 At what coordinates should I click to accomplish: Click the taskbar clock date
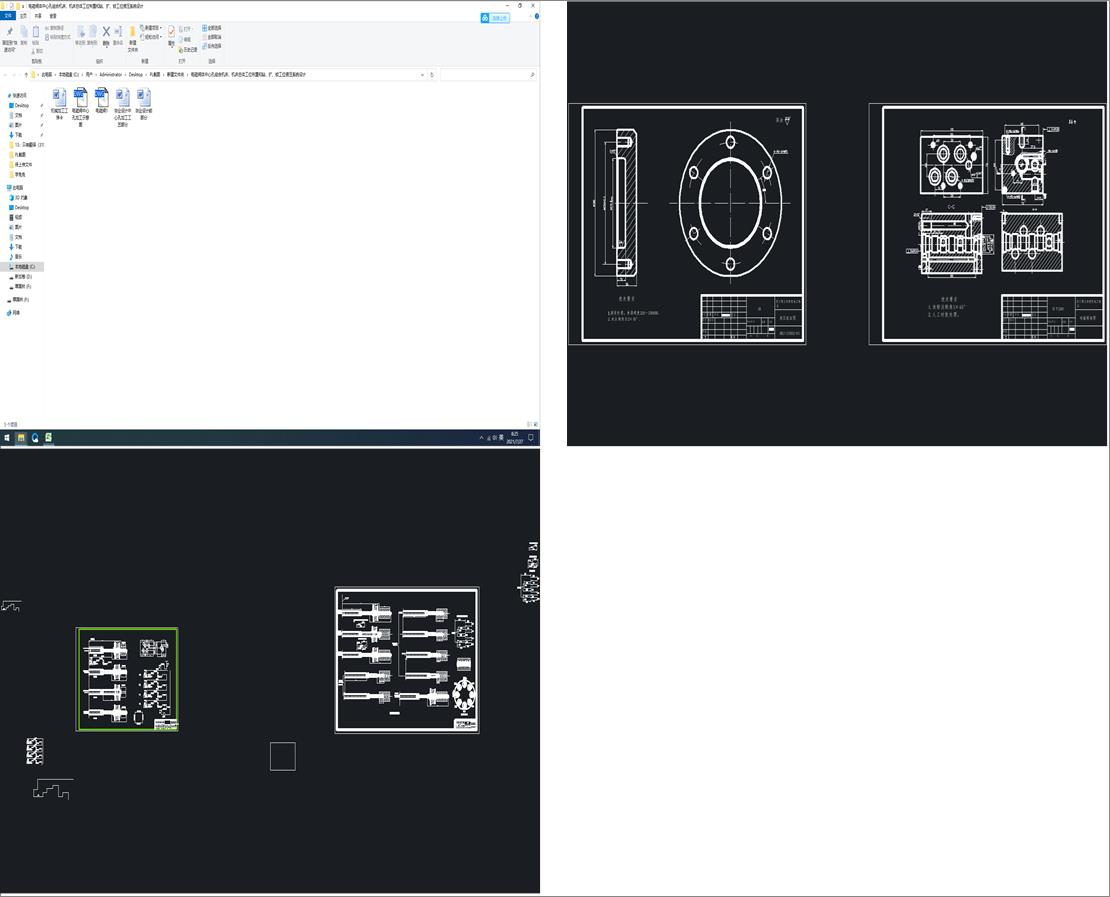pyautogui.click(x=514, y=438)
